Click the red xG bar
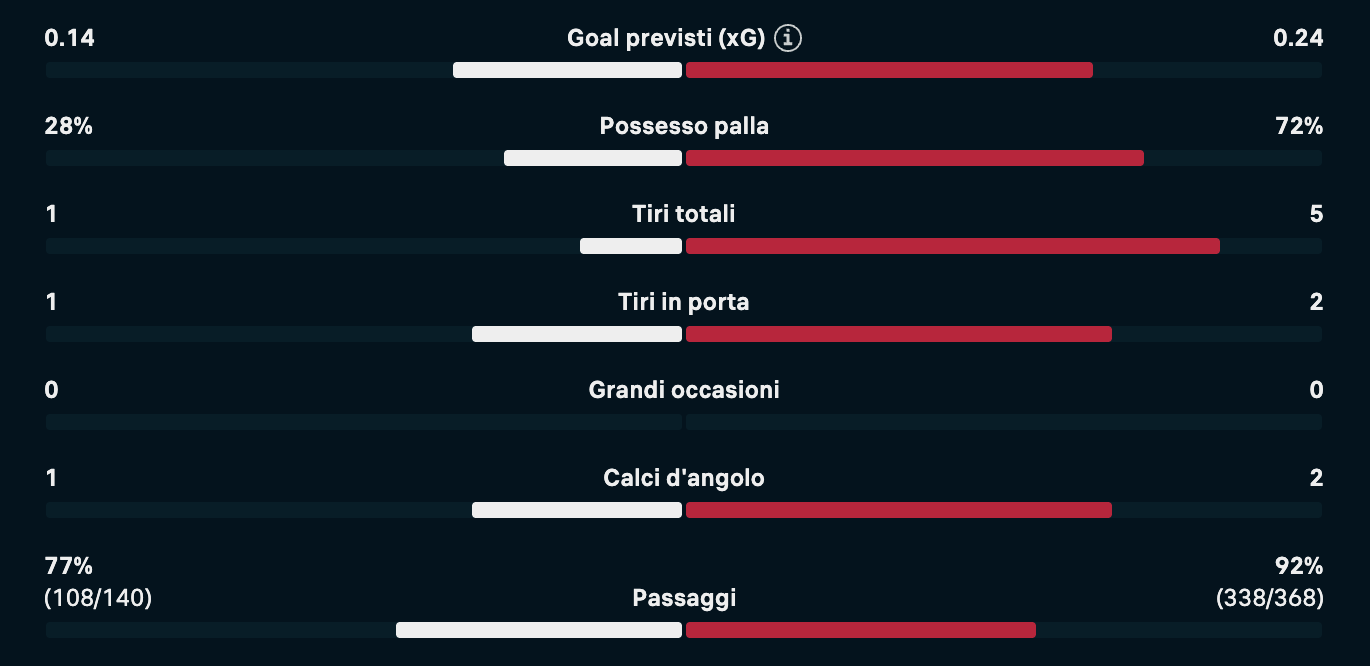This screenshot has width=1370, height=666. (x=889, y=70)
